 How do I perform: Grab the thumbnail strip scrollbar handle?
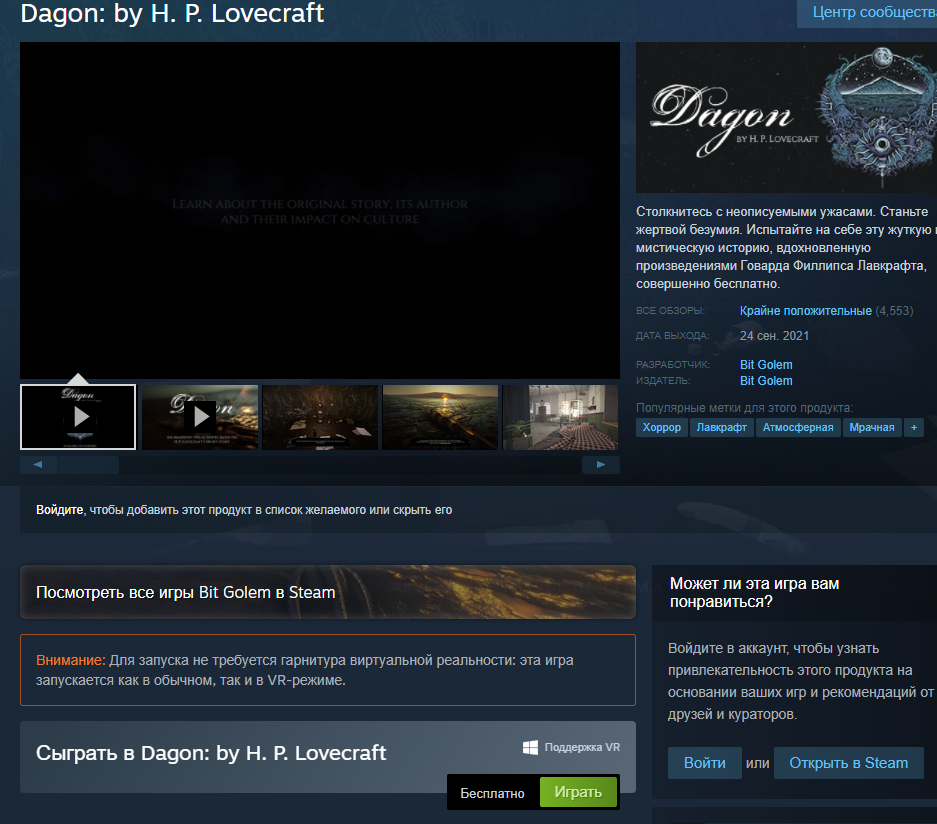click(x=89, y=465)
